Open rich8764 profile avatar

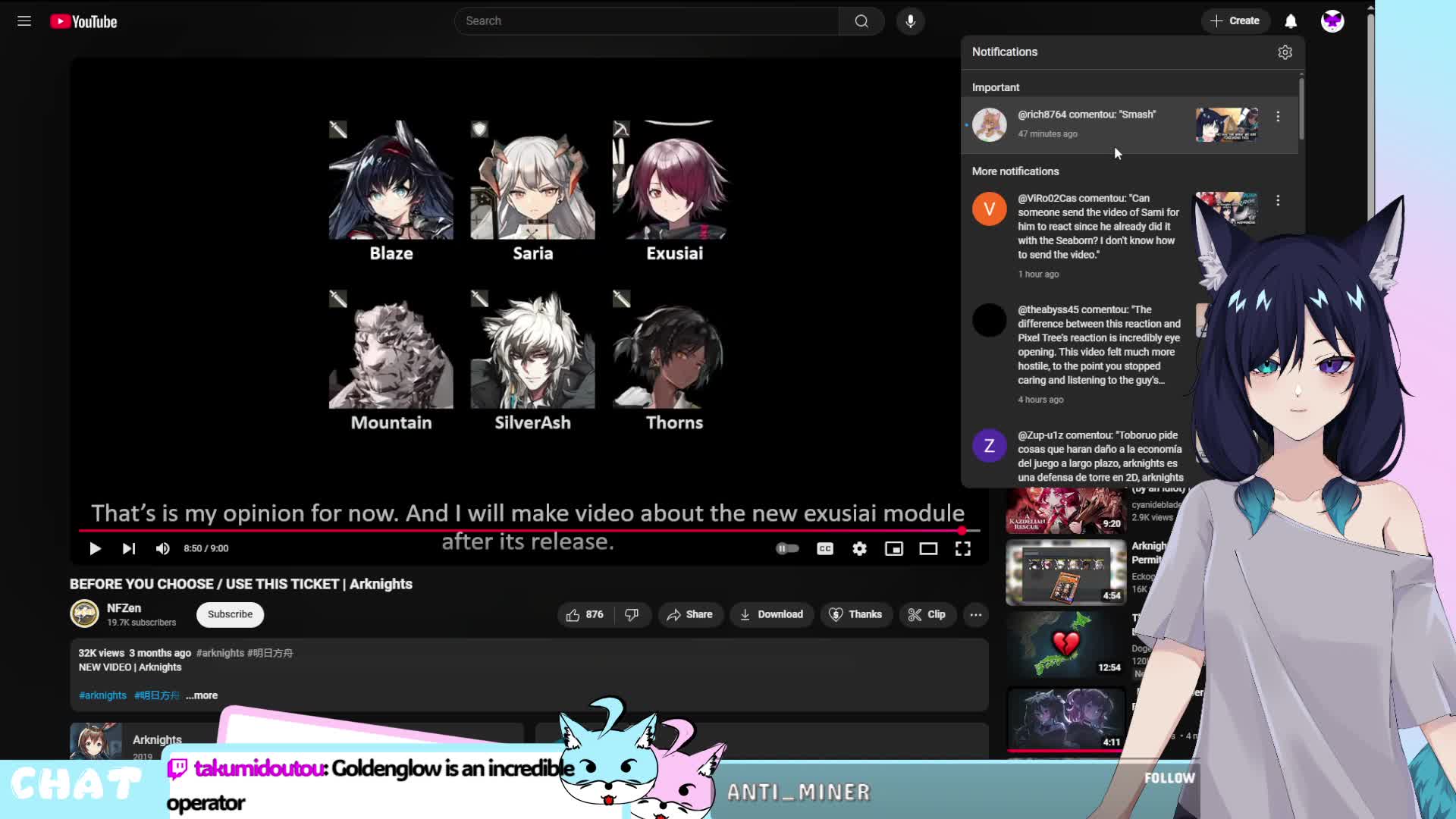tap(989, 124)
